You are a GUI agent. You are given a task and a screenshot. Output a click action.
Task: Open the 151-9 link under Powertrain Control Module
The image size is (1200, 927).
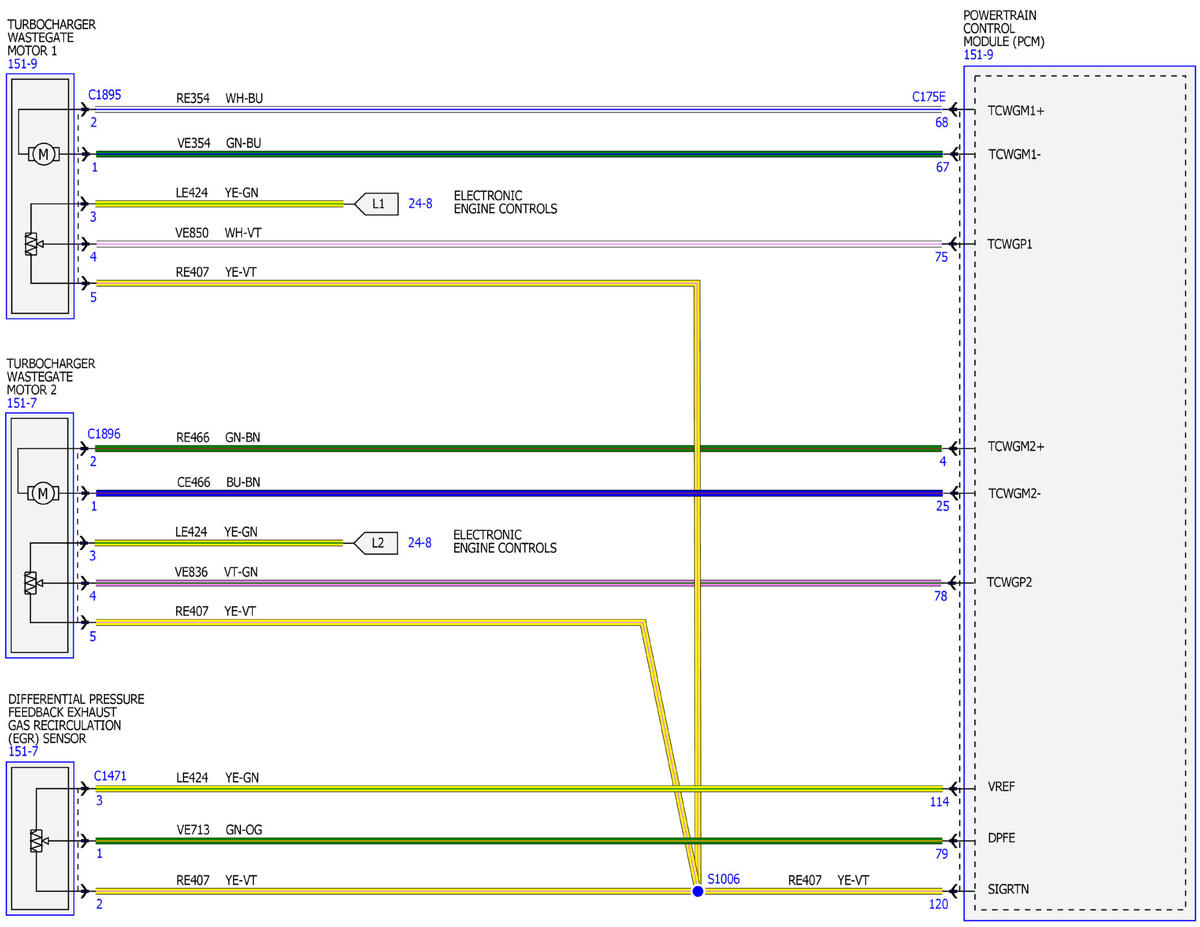tap(979, 55)
